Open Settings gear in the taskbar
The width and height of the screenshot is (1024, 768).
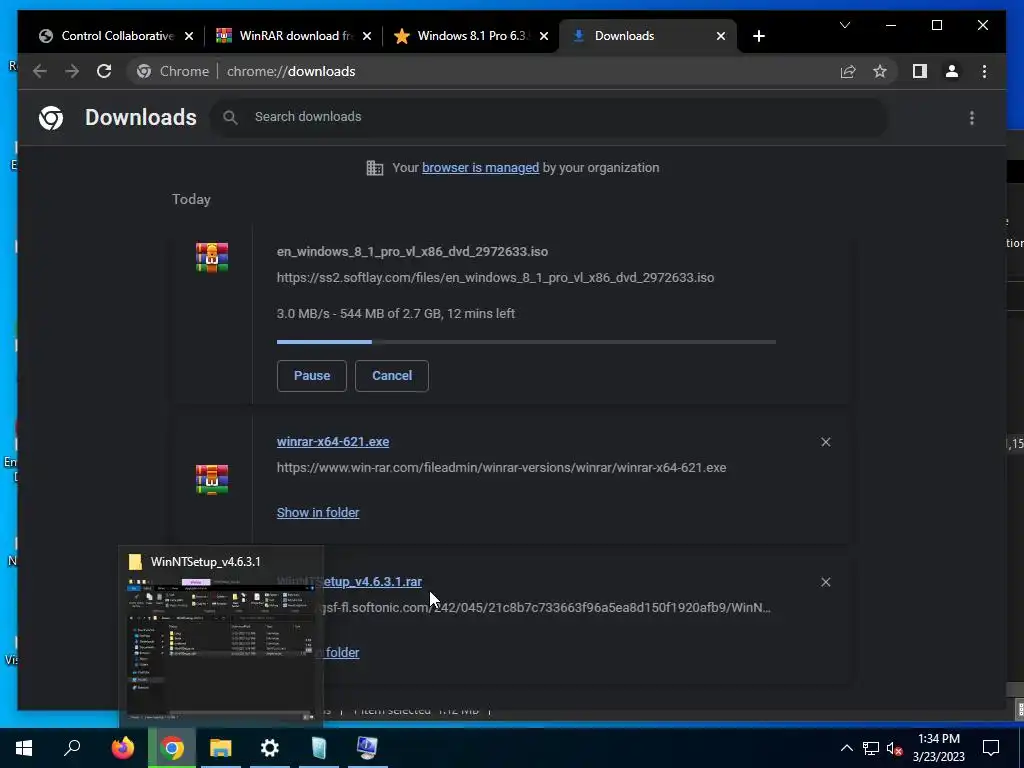pos(270,748)
